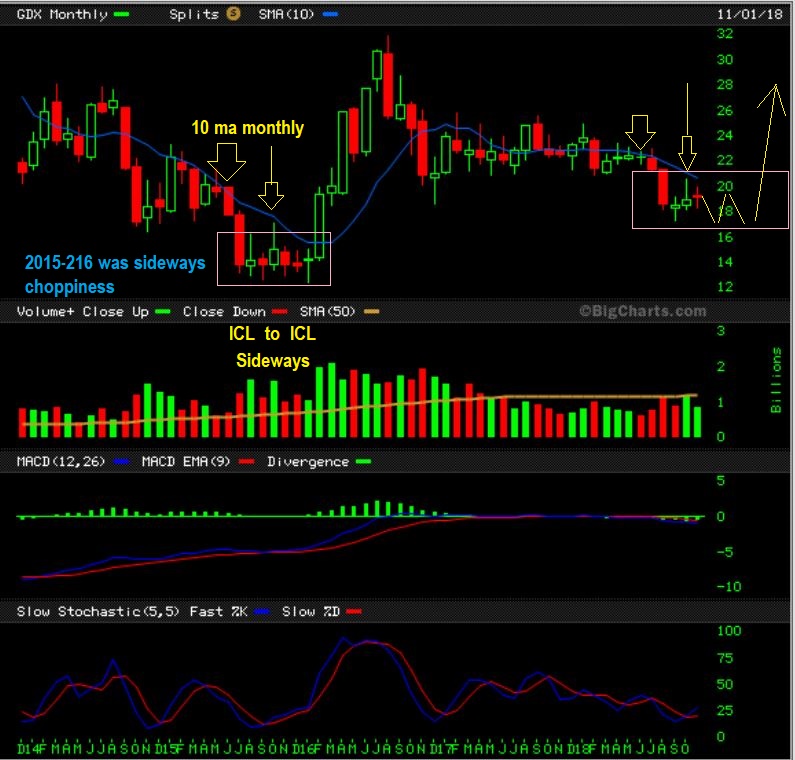The height and width of the screenshot is (760, 795).
Task: Click the tallest green candle near 32
Action: coord(377,66)
